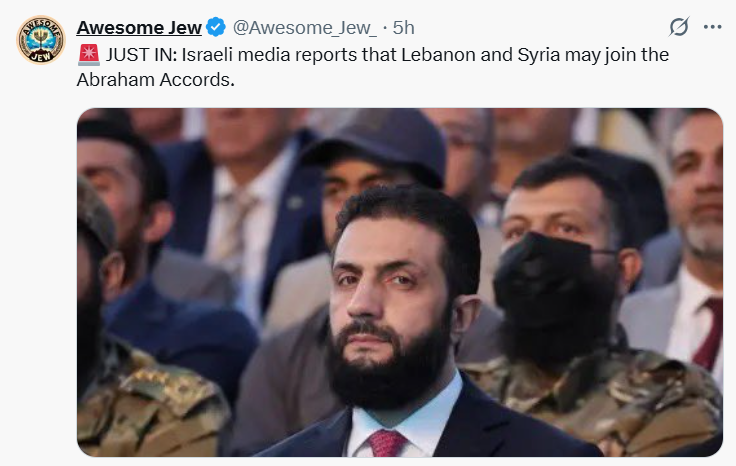Open the 5h timestamp permalink

(404, 28)
